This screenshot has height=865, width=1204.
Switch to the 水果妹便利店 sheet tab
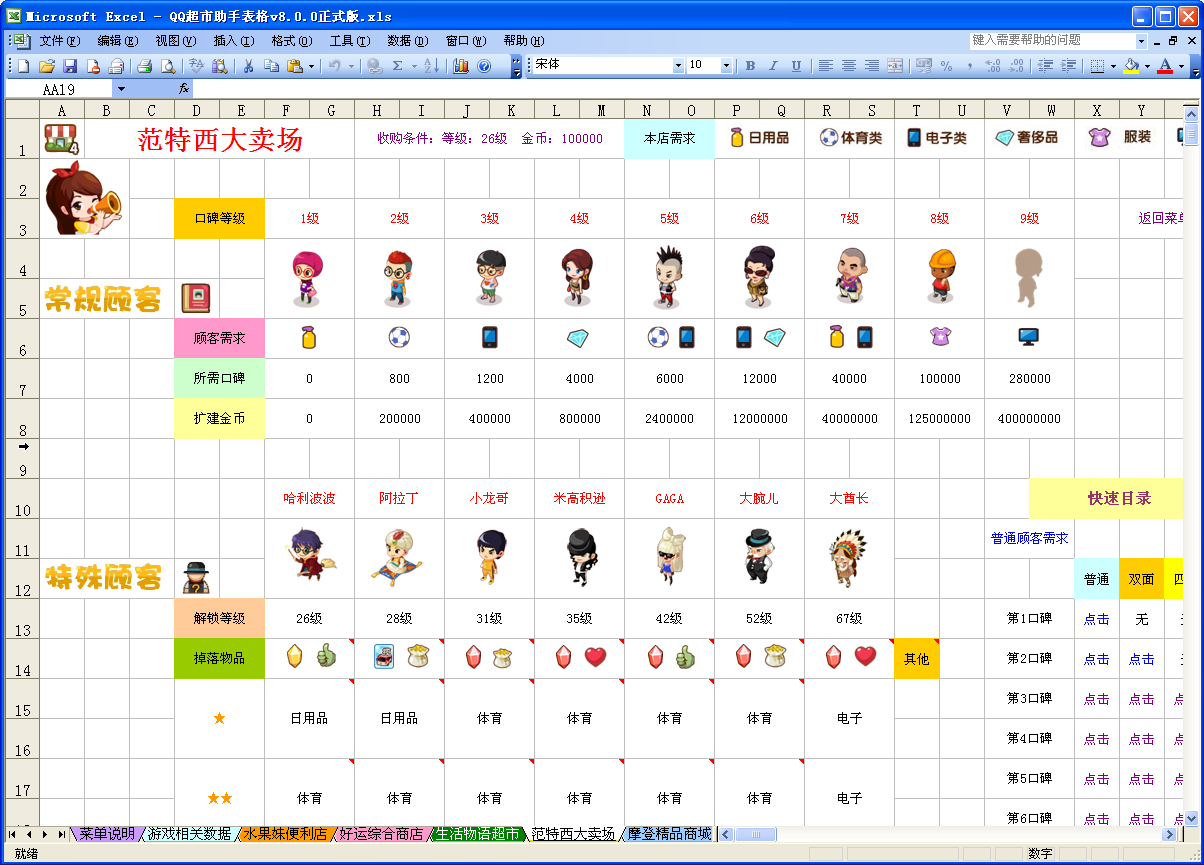click(x=284, y=834)
